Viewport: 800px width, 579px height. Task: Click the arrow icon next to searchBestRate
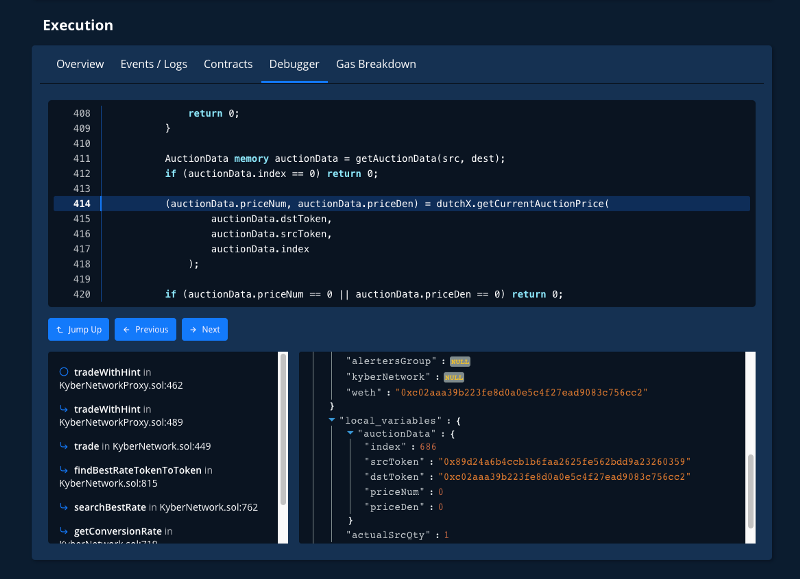point(64,507)
